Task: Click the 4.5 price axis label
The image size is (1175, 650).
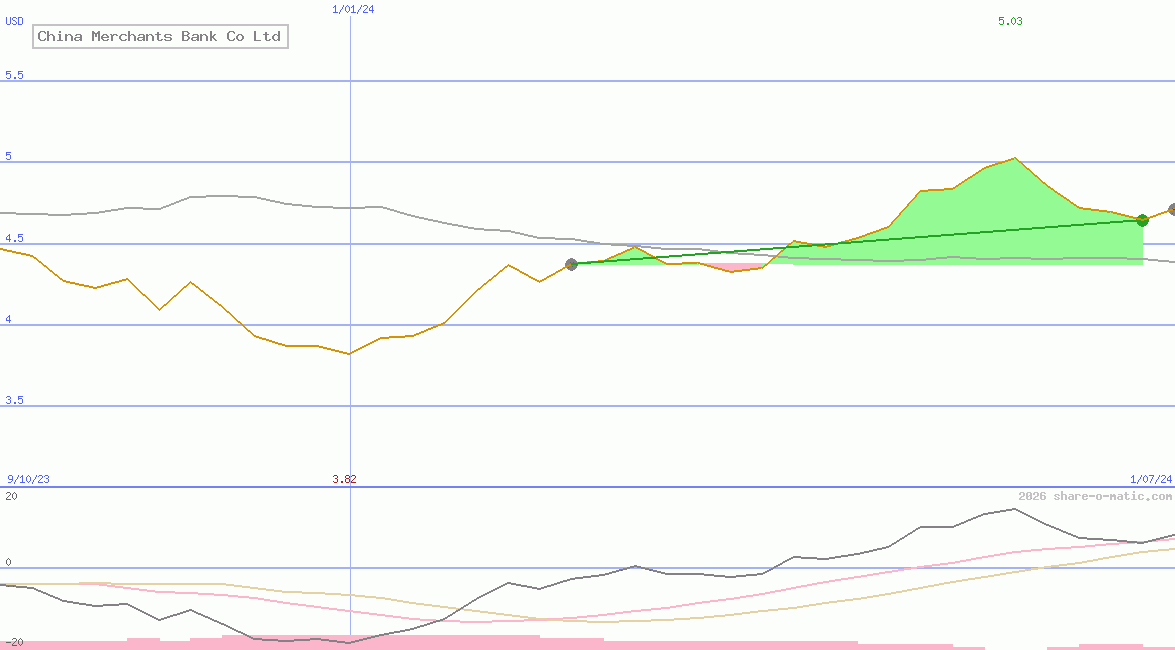Action: coord(14,238)
